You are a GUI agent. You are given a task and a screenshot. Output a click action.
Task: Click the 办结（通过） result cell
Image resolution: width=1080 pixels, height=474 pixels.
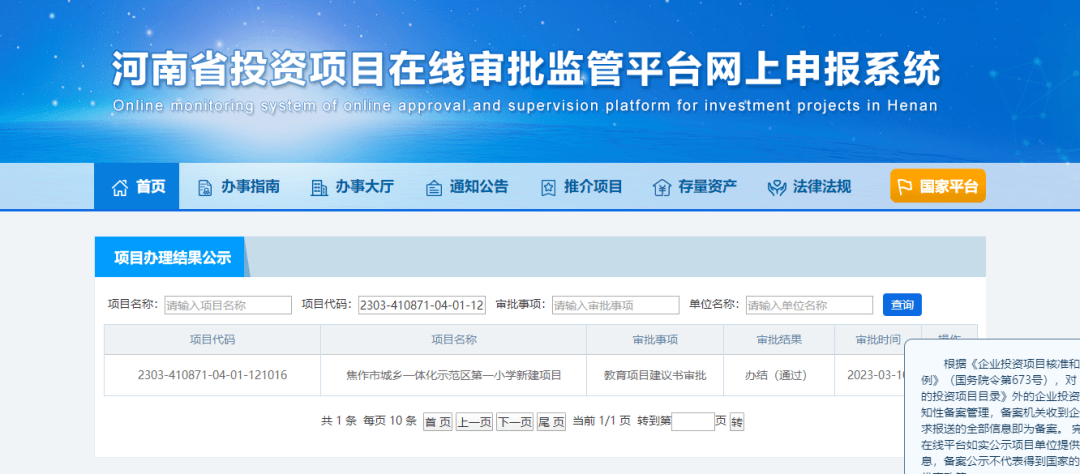tap(778, 375)
